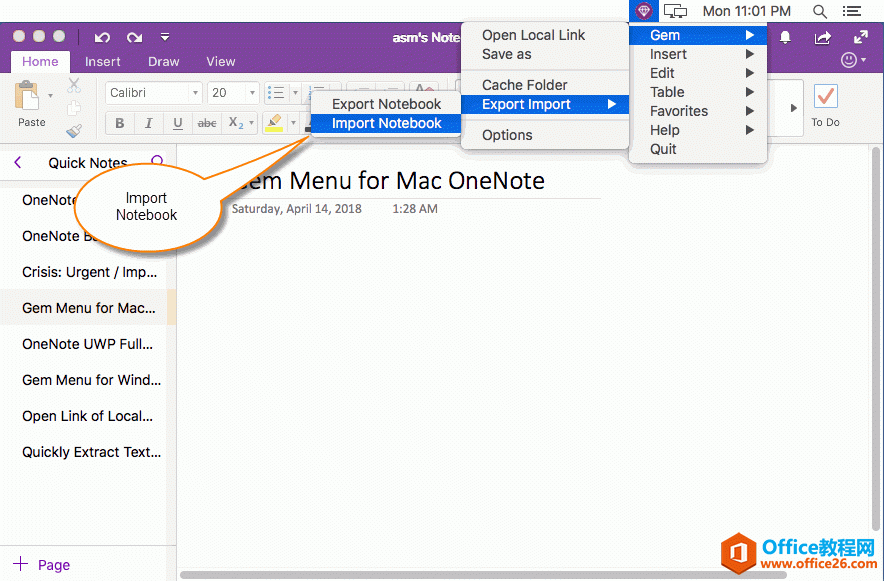884x581 pixels.
Task: Open the Customize Quick Access Toolbar dropdown
Action: tap(165, 37)
